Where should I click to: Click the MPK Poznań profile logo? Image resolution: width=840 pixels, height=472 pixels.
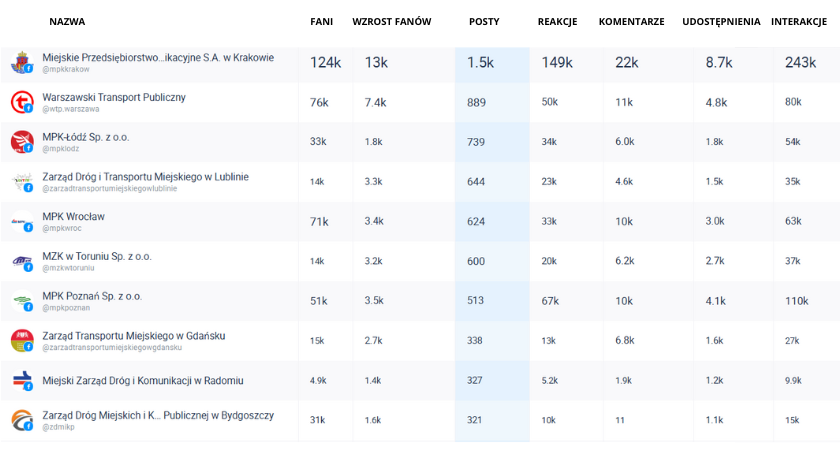pos(21,301)
